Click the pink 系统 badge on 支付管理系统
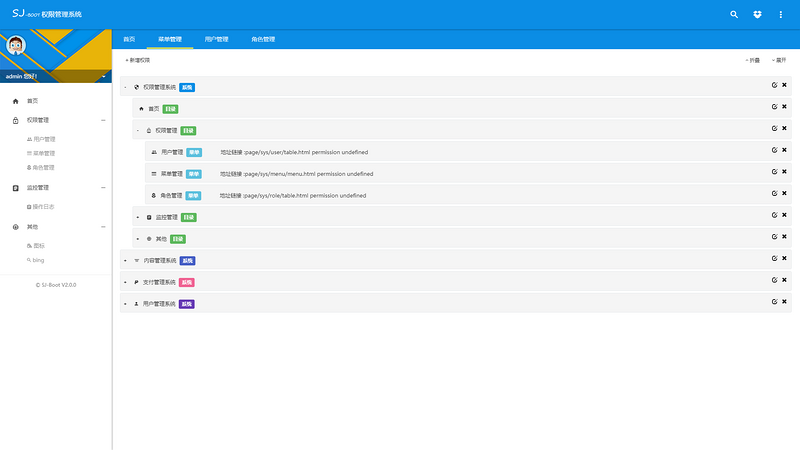The height and width of the screenshot is (450, 800). [187, 282]
